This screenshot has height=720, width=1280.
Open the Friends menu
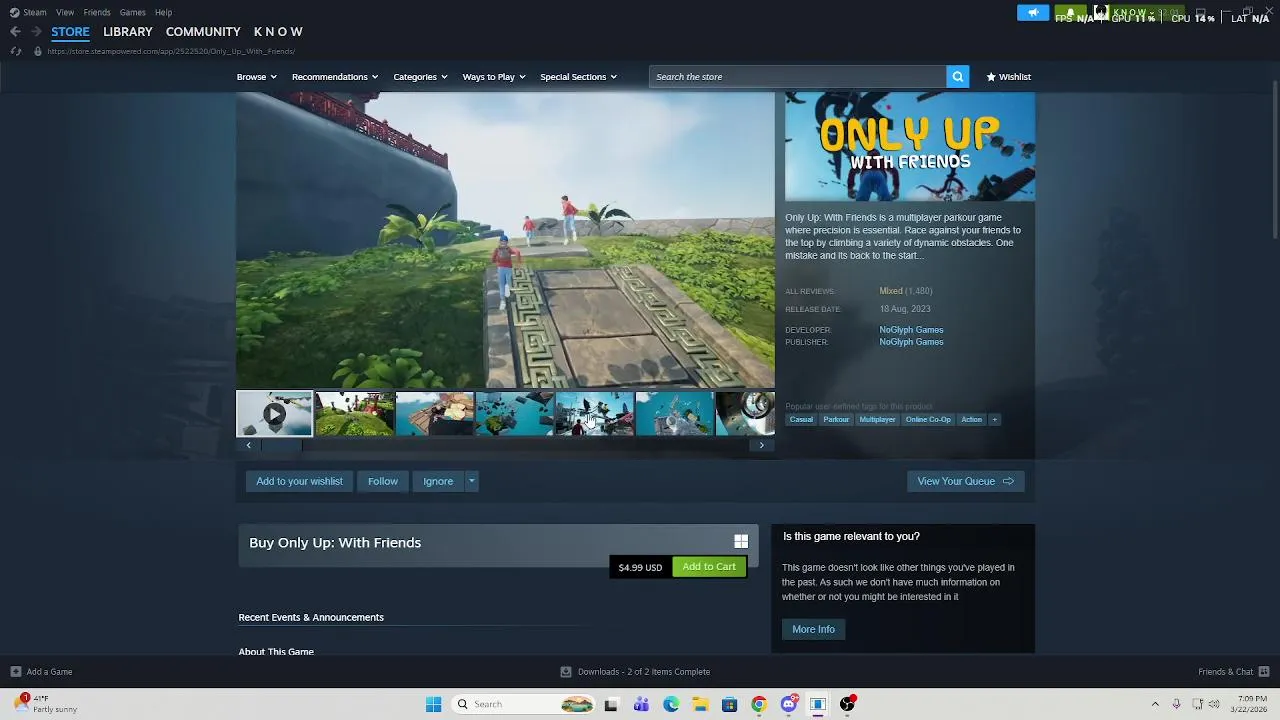pyautogui.click(x=97, y=12)
